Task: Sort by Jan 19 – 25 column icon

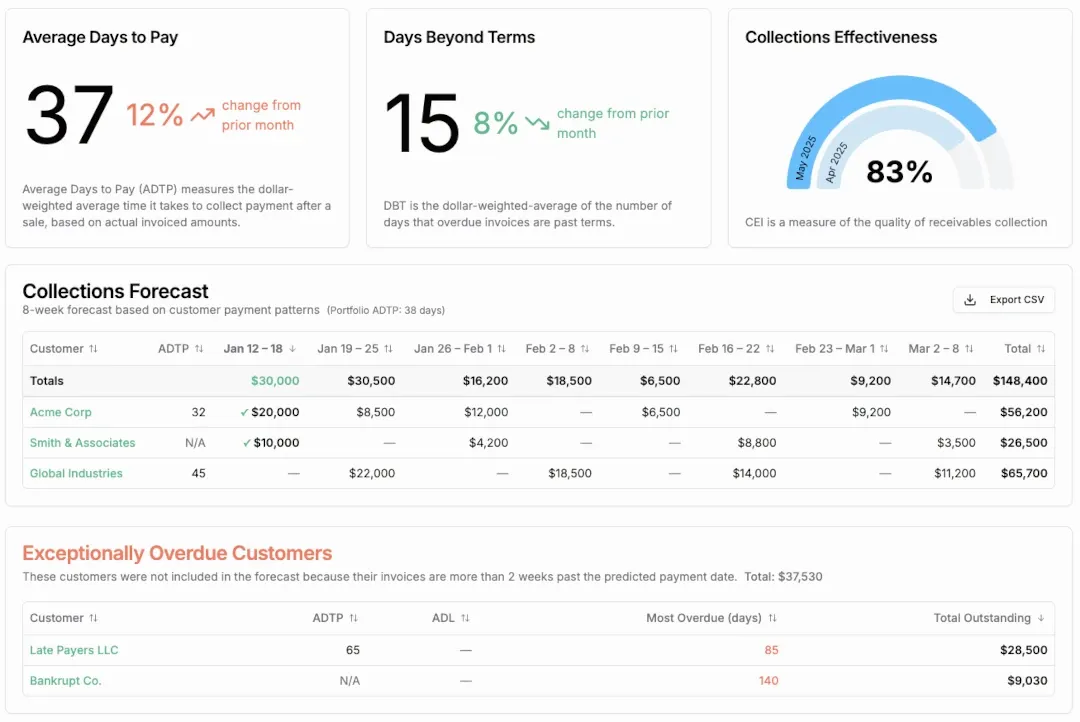Action: tap(388, 349)
